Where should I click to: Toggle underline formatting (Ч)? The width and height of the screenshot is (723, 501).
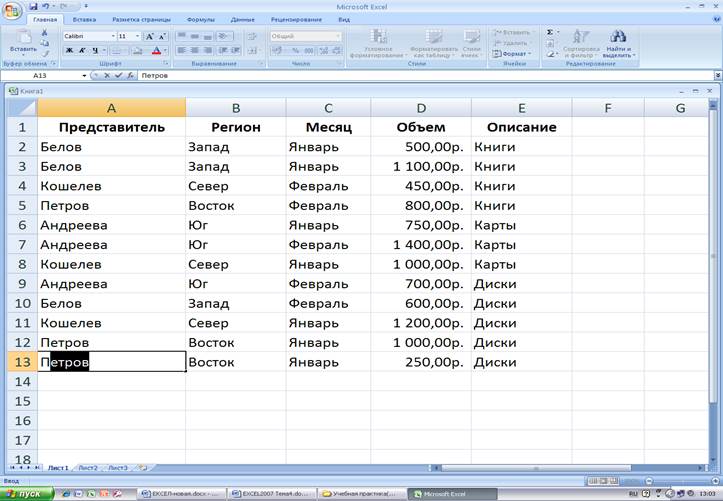tap(97, 50)
